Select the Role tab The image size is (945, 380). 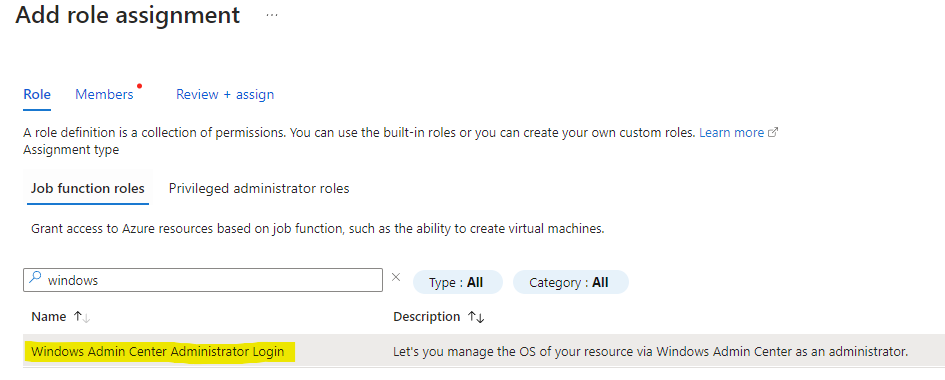pyautogui.click(x=37, y=95)
